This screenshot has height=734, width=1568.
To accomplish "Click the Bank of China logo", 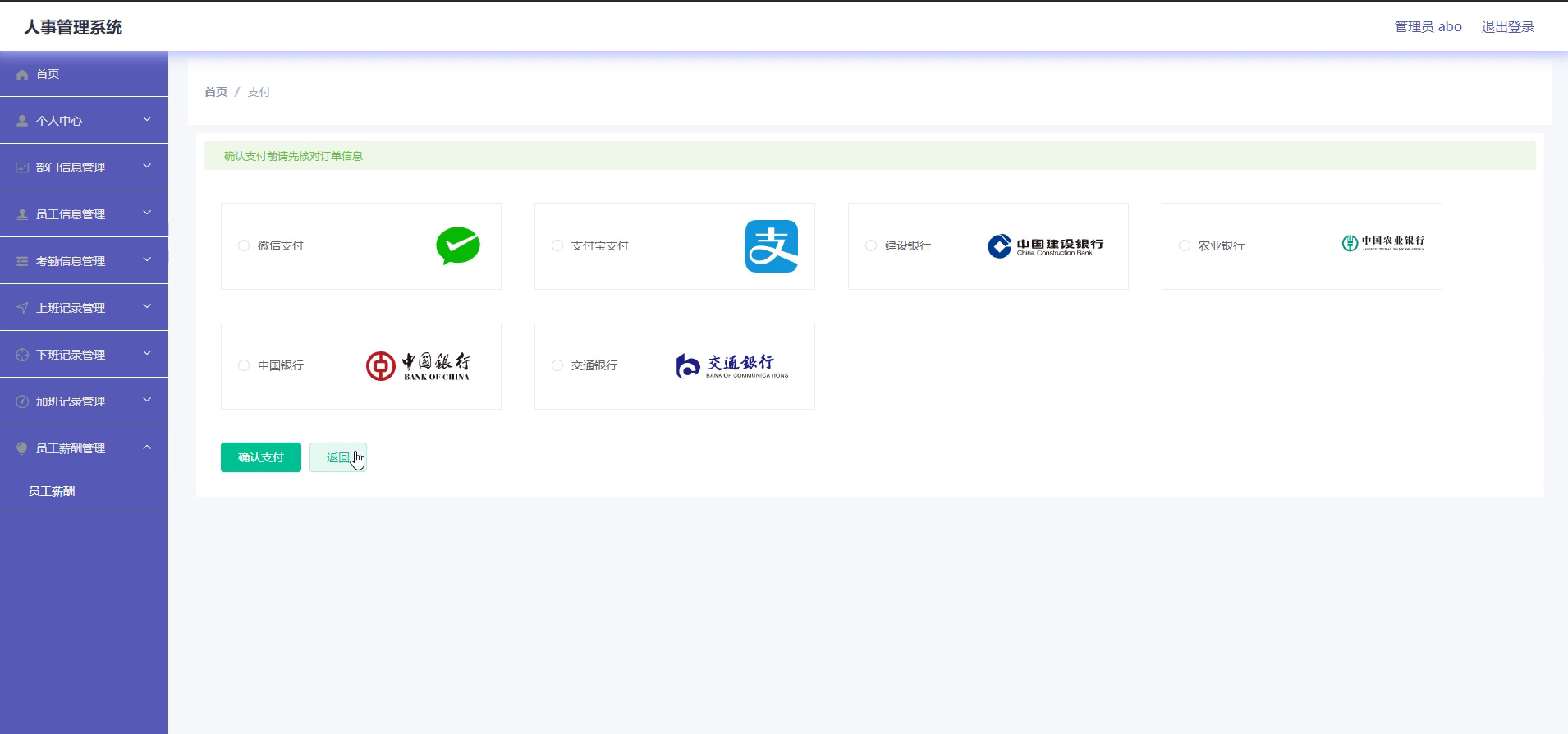I will [x=419, y=366].
